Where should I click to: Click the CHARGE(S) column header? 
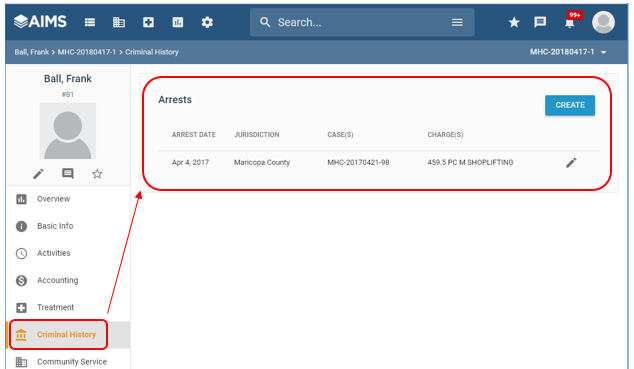445,135
